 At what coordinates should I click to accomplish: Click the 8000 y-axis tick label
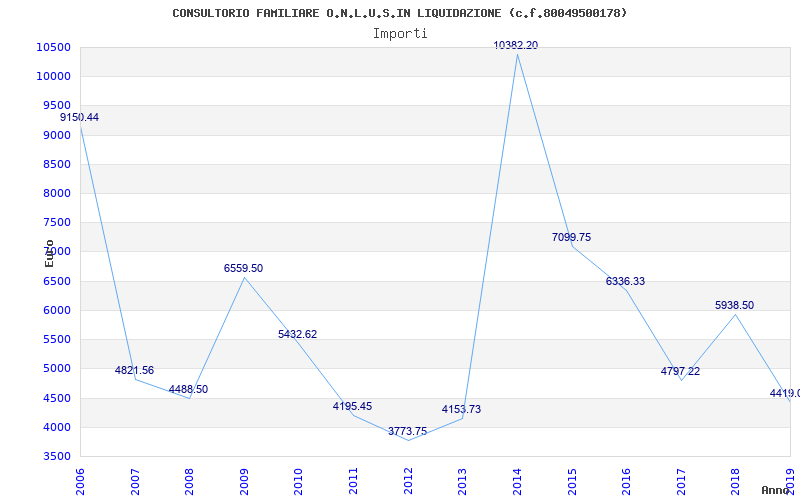(x=56, y=193)
